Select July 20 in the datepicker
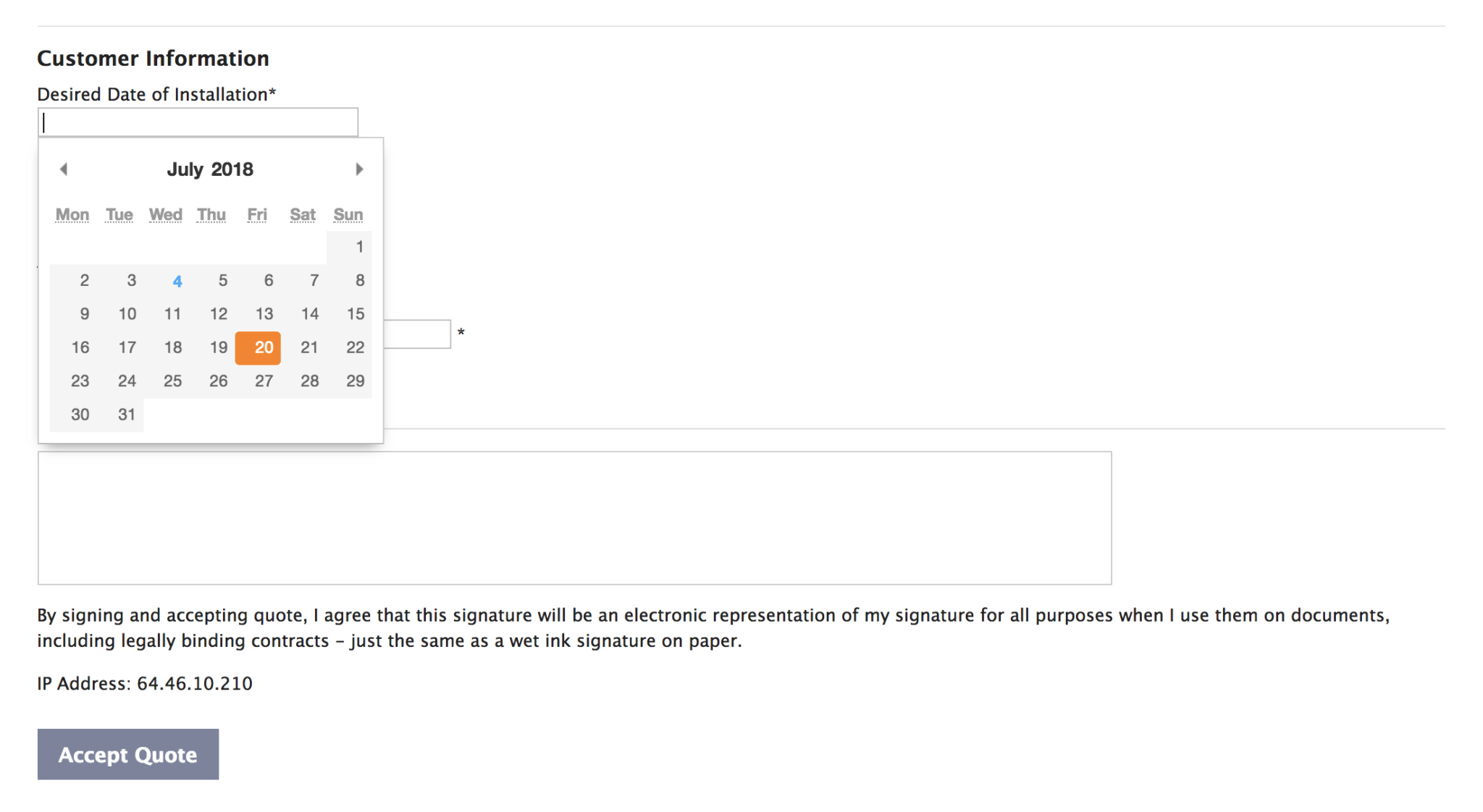Screen dimensions: 1483x812 point(258,347)
